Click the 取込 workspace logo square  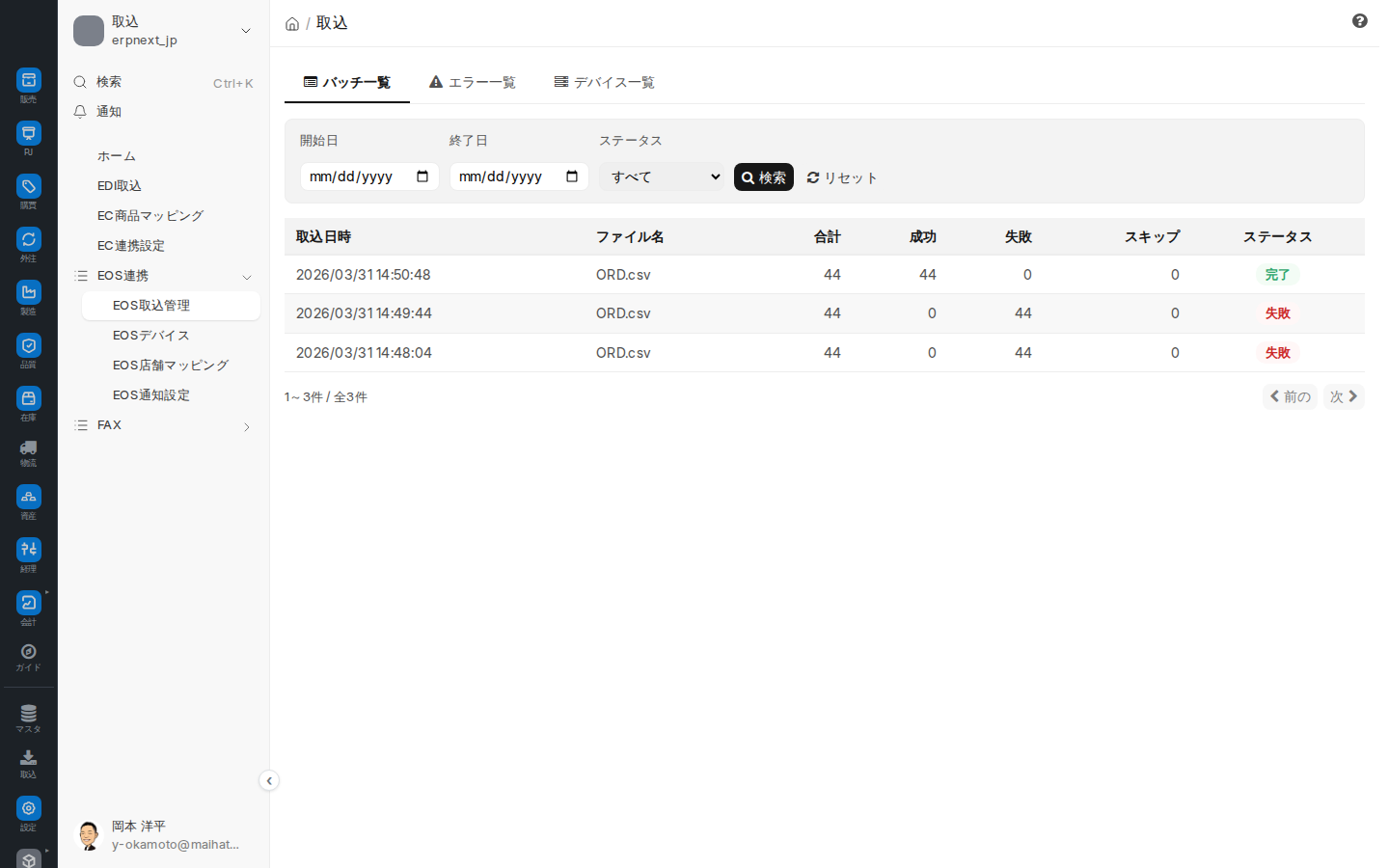coord(89,31)
